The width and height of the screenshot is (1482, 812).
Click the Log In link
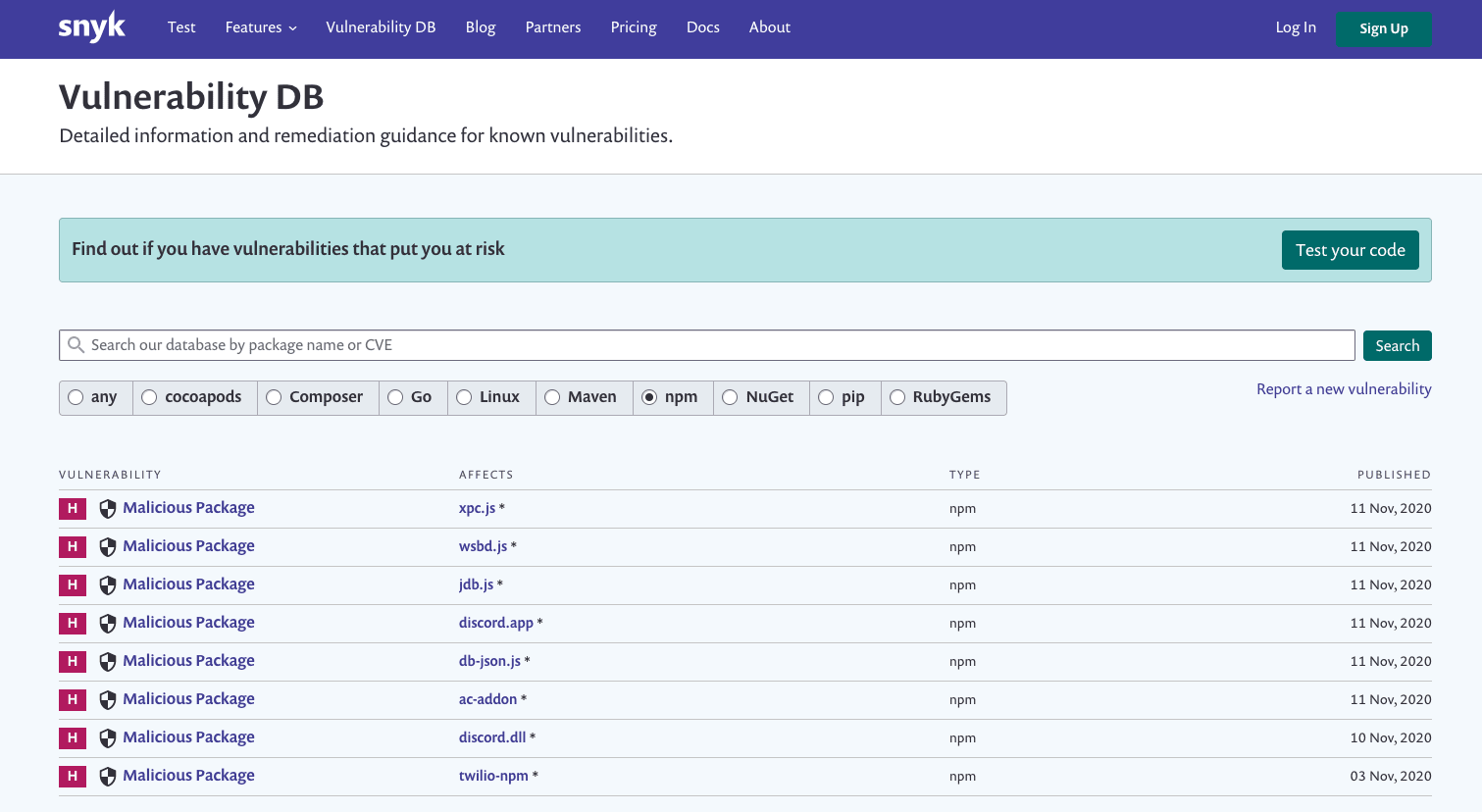pos(1296,27)
